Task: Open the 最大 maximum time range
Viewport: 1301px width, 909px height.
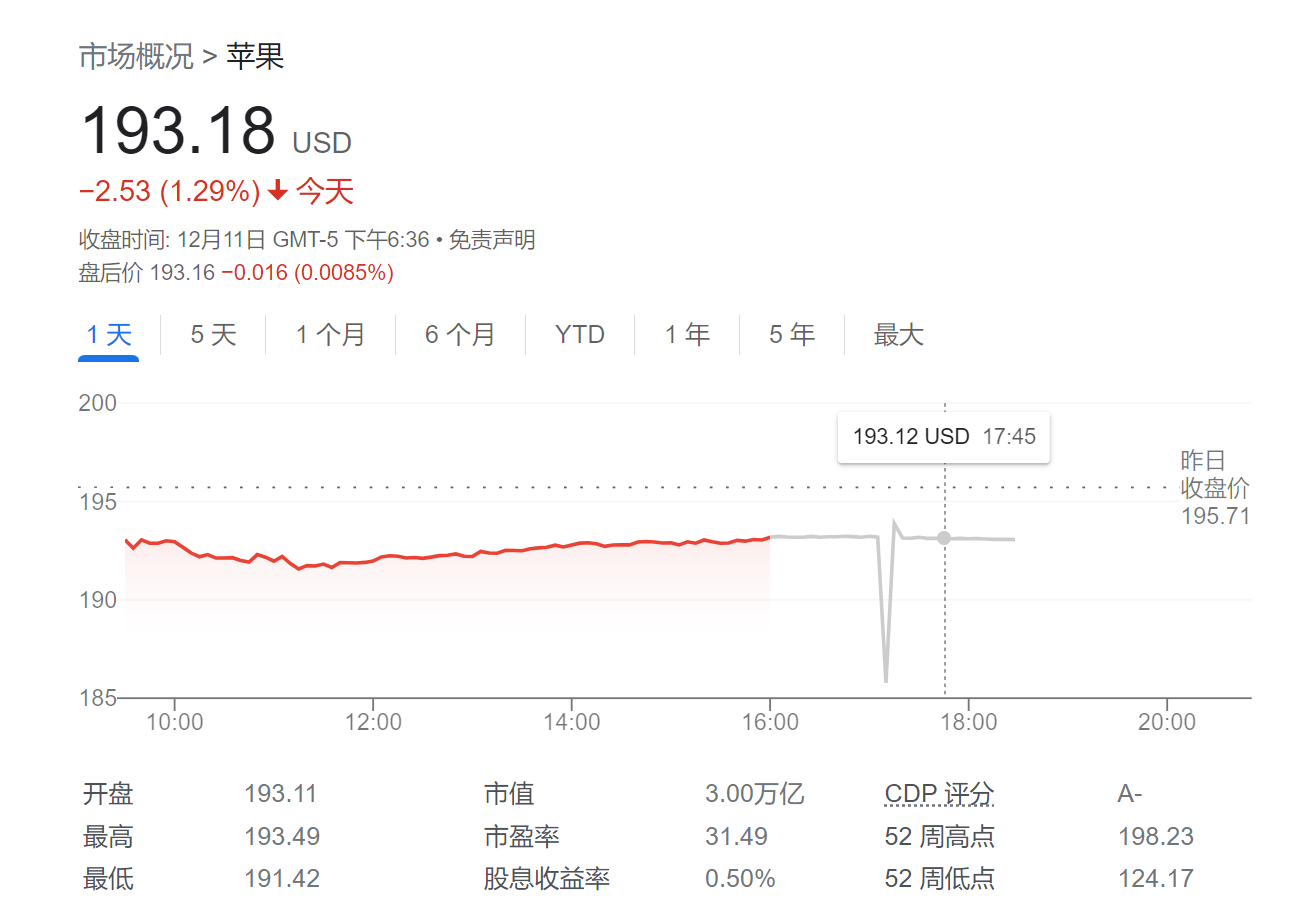Action: click(899, 335)
